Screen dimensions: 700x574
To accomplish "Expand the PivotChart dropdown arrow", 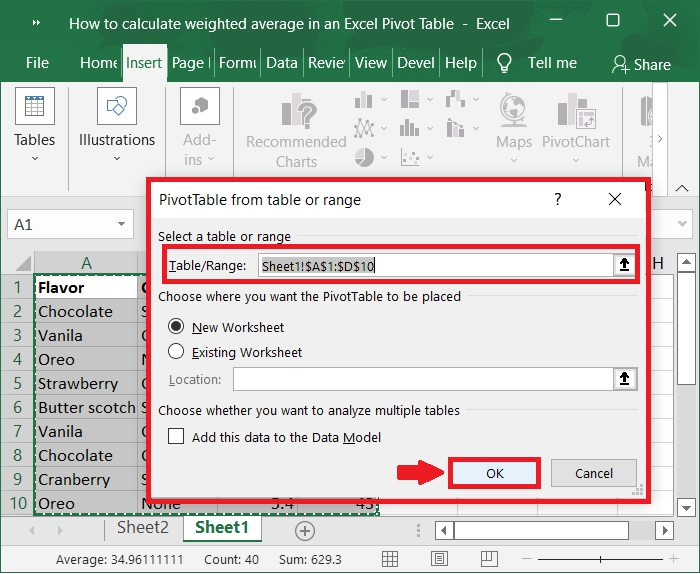I will click(x=576, y=160).
